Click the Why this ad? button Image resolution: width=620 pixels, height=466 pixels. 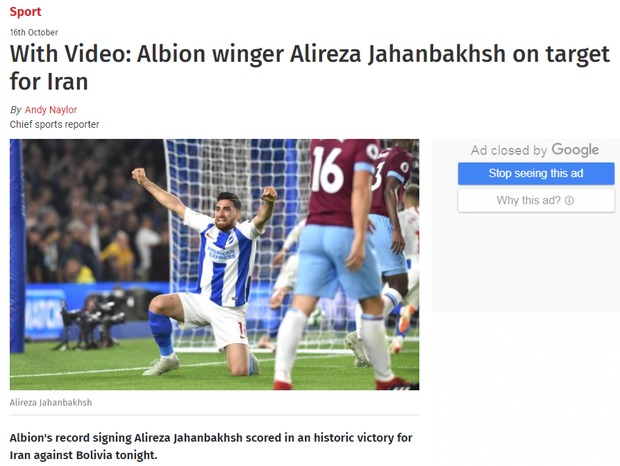536,200
